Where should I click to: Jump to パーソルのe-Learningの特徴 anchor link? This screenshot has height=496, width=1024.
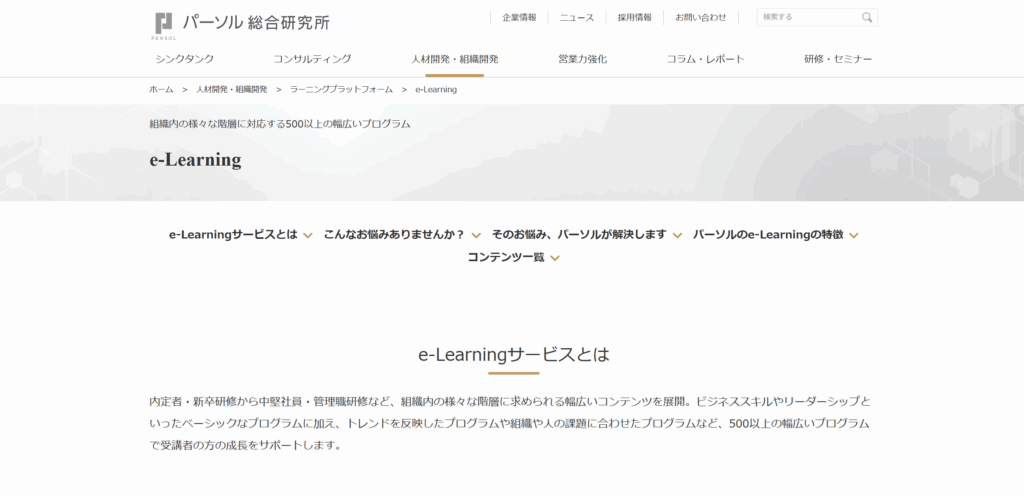(x=768, y=234)
